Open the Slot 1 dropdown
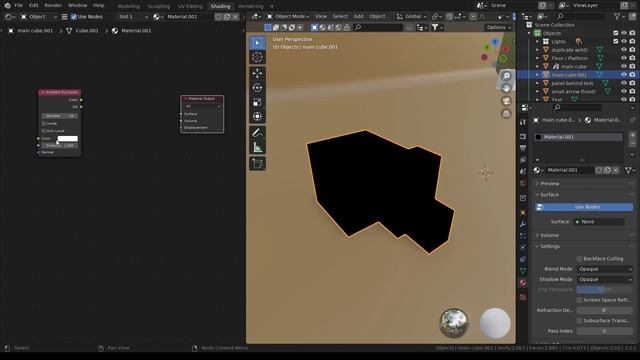Viewport: 640px width, 360px height. (x=132, y=17)
